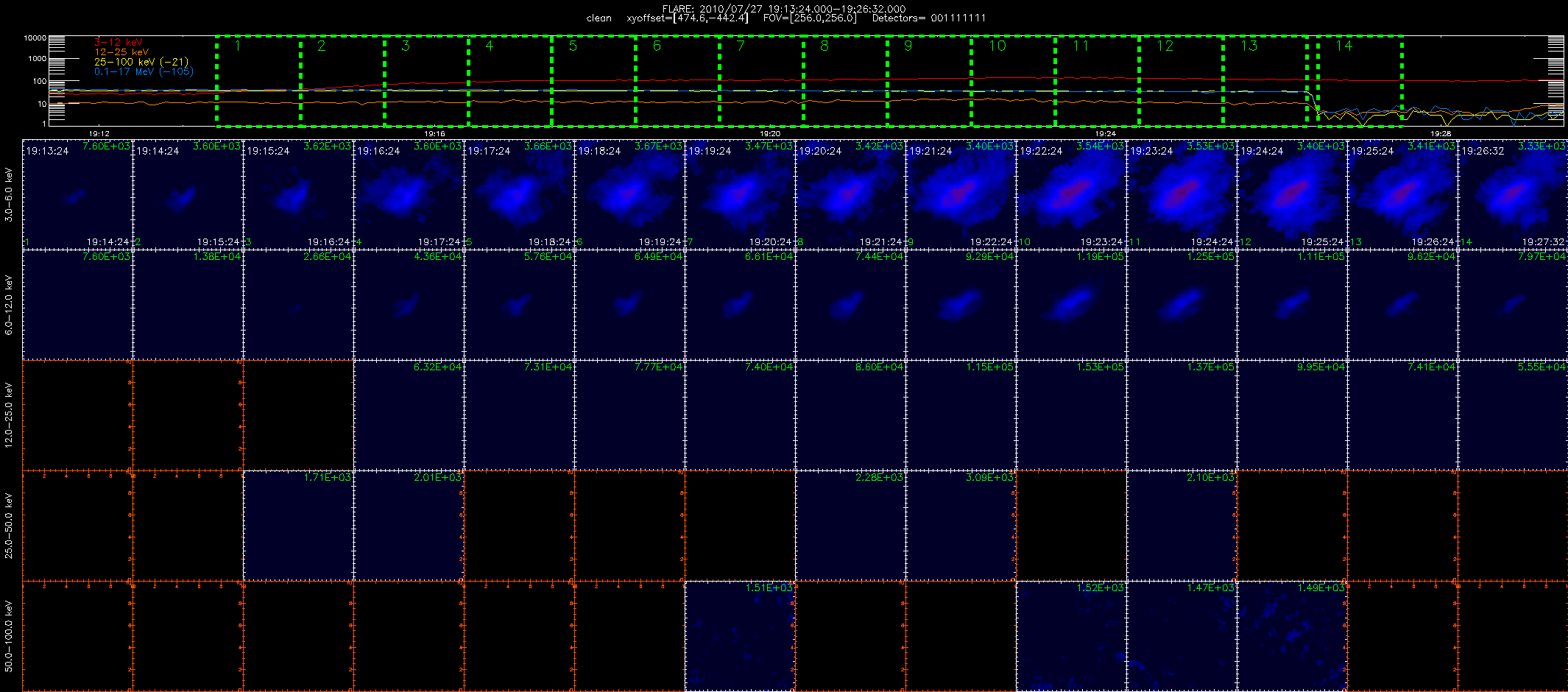Open the 25.0-50.0 keV image with peak 1.71E+03
This screenshot has width=1568, height=692.
298,526
